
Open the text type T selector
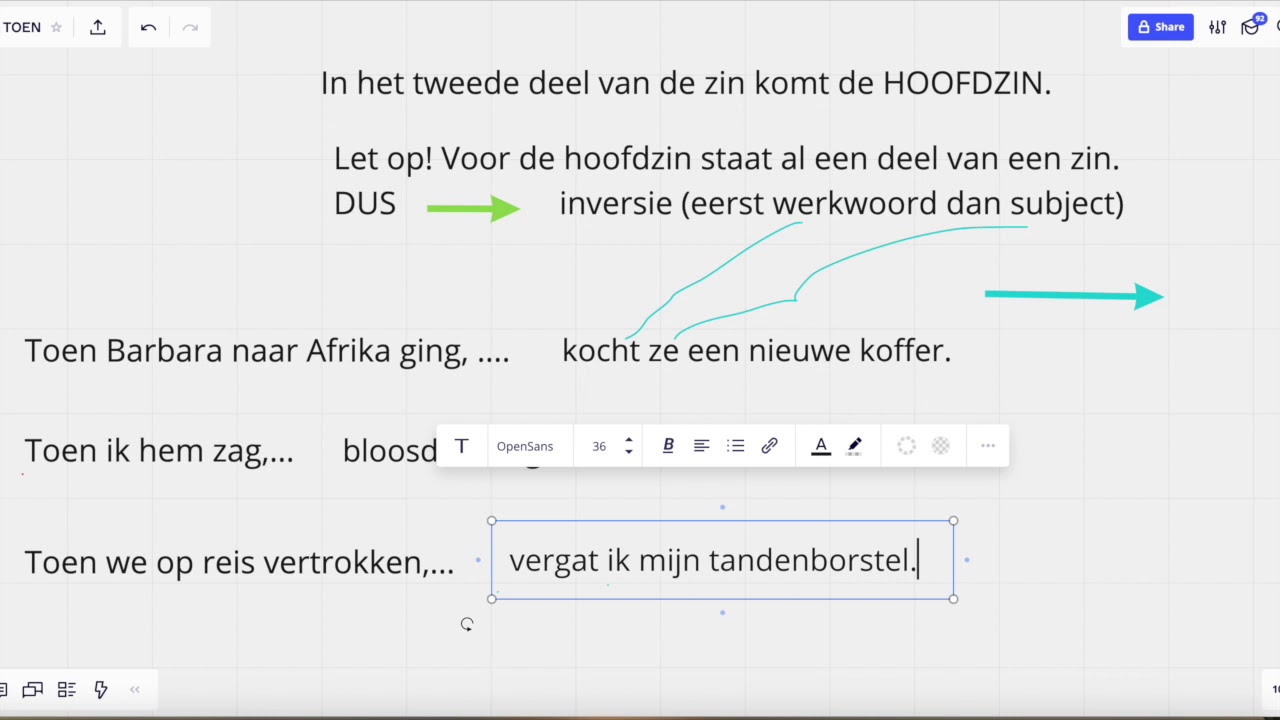point(461,446)
